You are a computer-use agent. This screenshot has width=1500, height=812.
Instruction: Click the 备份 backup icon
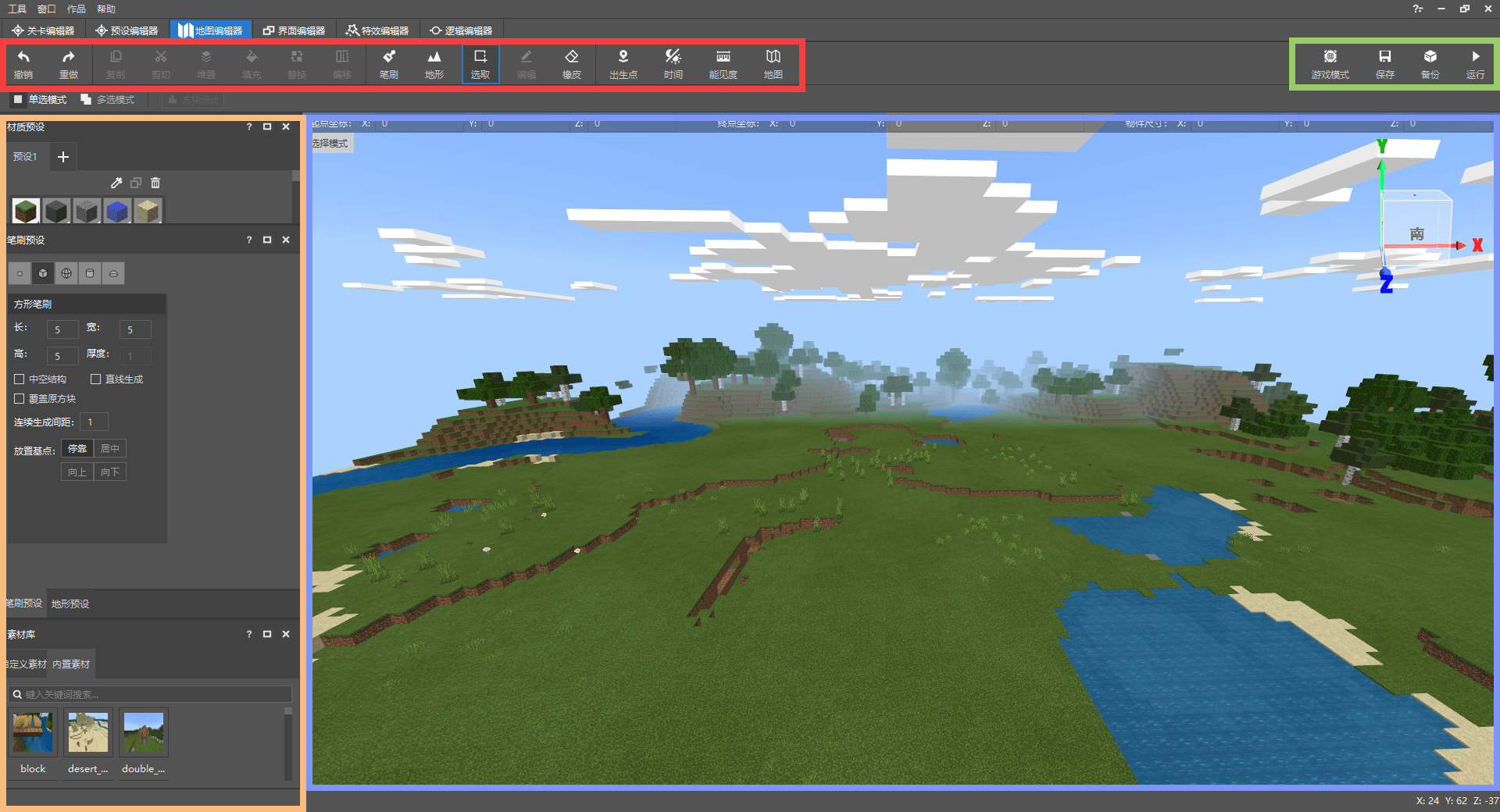coord(1430,57)
